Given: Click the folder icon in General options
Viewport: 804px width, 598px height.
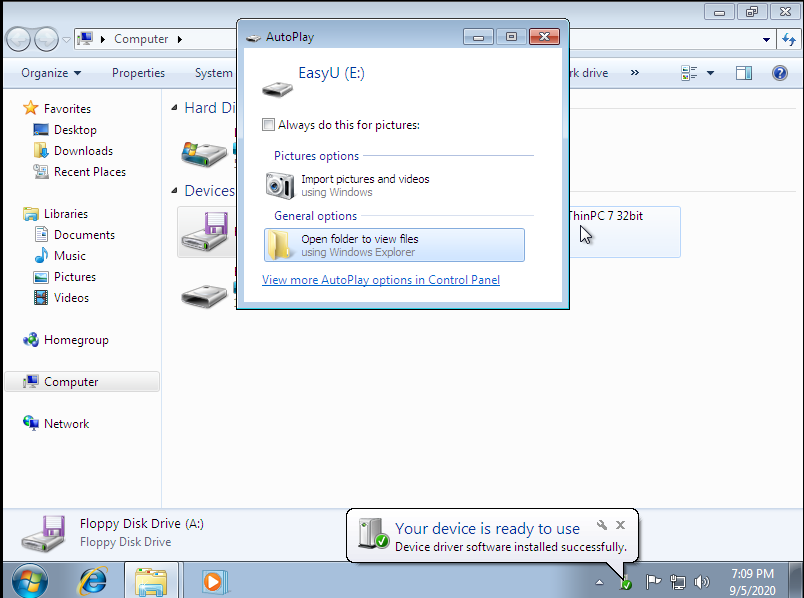Looking at the screenshot, I should 280,245.
